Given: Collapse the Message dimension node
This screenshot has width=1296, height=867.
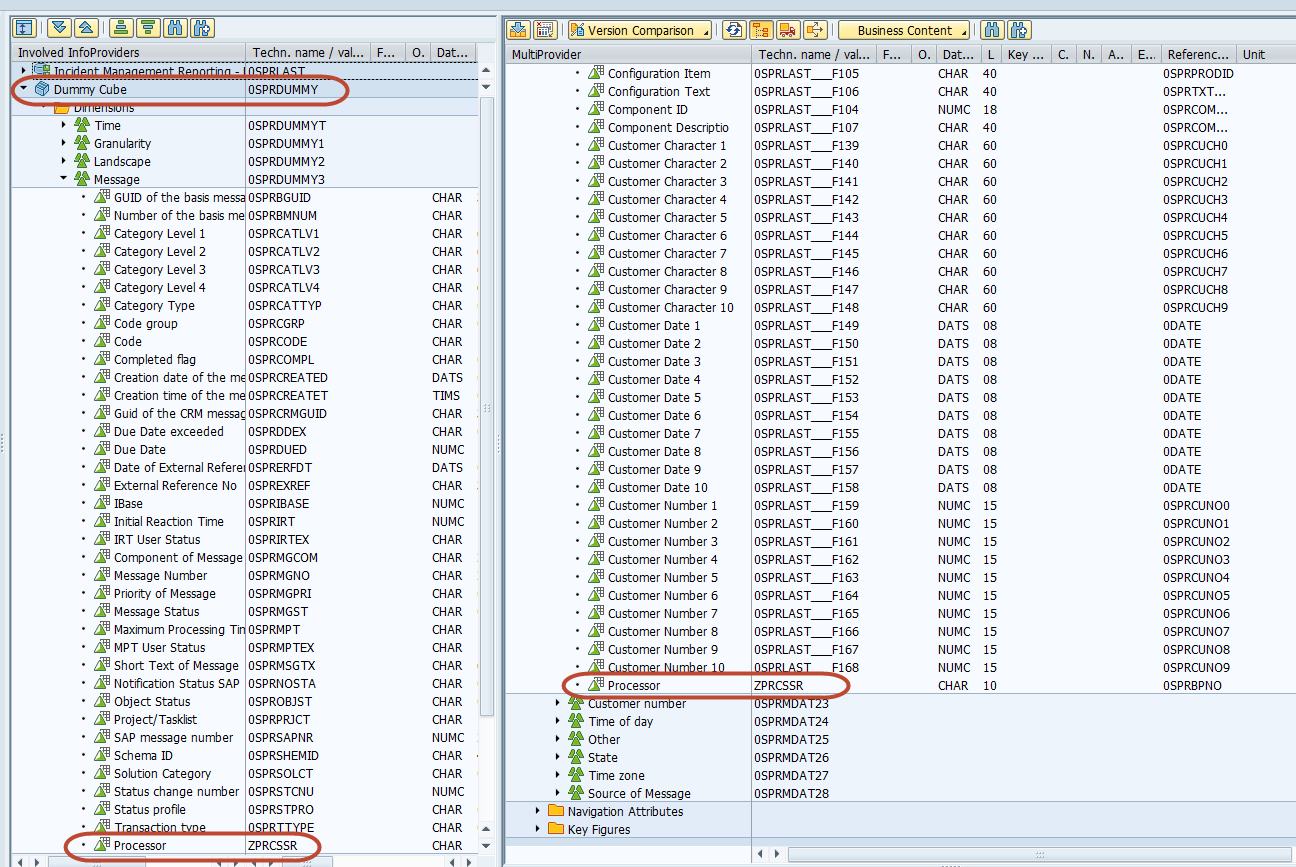Looking at the screenshot, I should coord(64,179).
